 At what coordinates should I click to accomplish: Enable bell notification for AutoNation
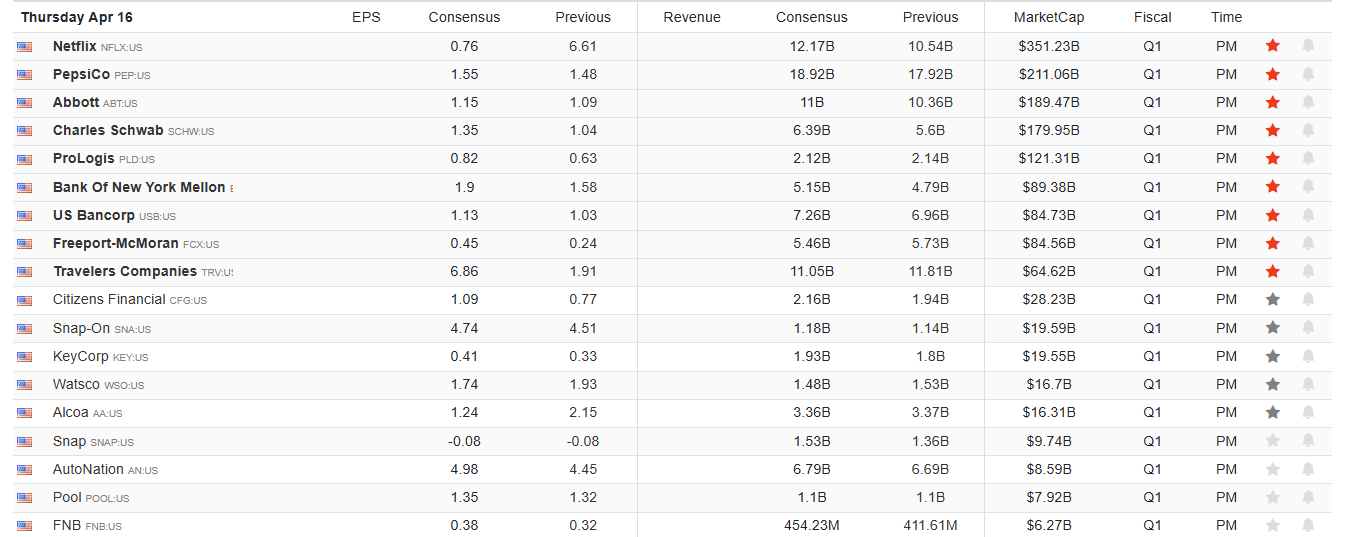coord(1308,469)
